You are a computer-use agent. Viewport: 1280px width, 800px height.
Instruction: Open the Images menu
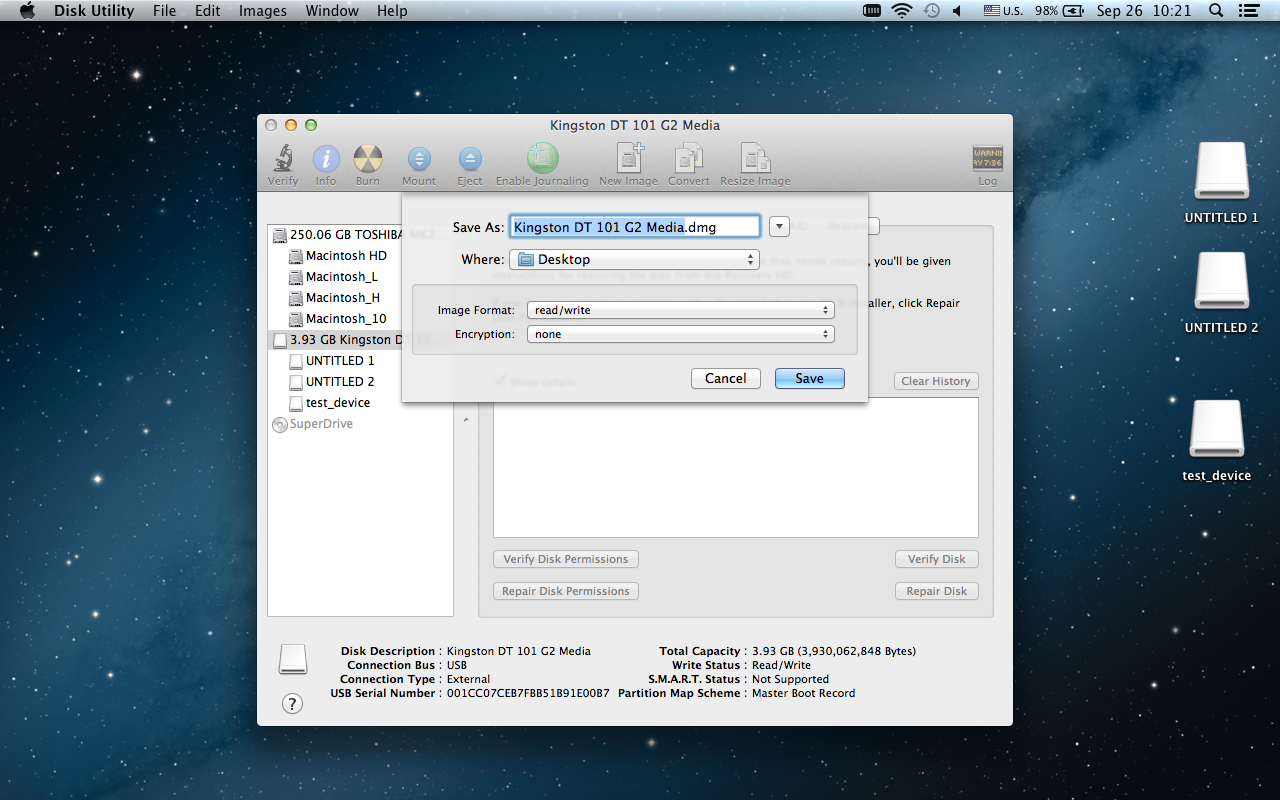tap(263, 11)
